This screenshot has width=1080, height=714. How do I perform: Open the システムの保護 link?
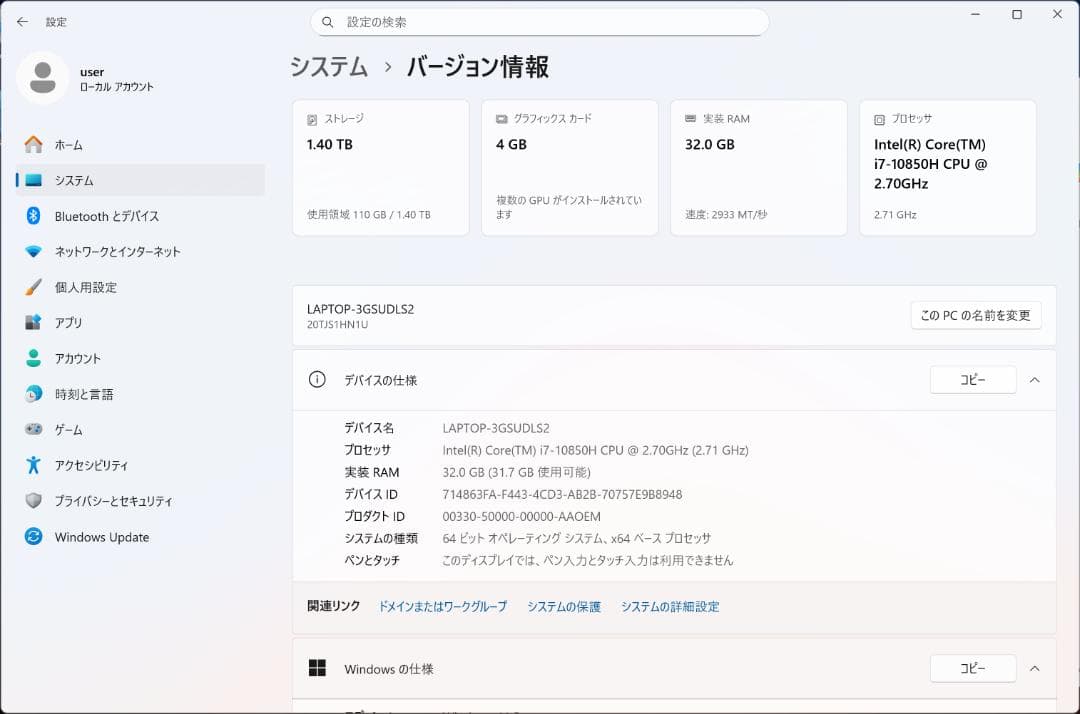click(x=562, y=606)
